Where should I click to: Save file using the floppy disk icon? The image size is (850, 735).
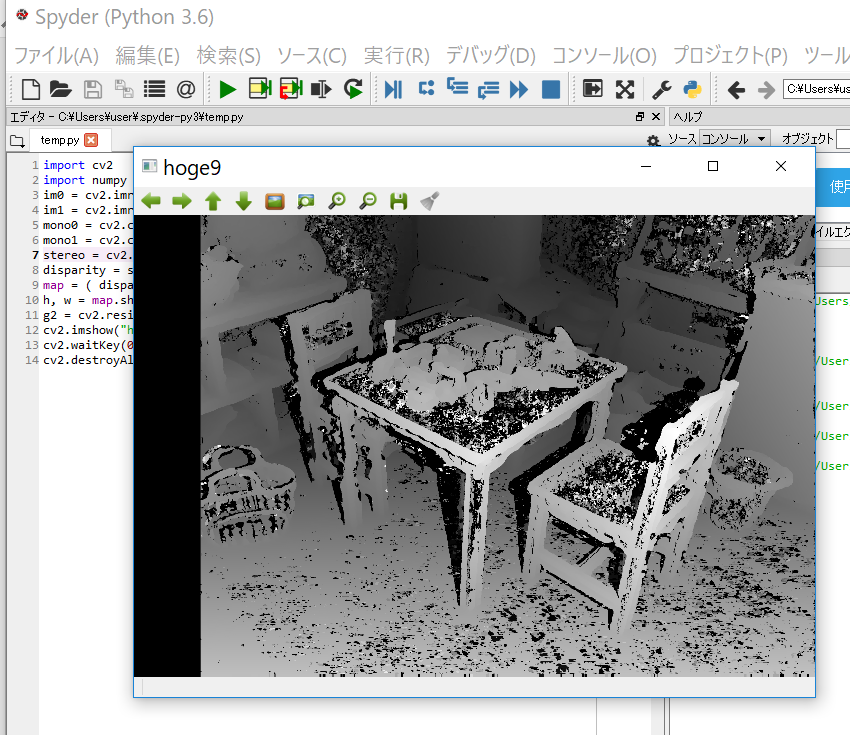(93, 89)
